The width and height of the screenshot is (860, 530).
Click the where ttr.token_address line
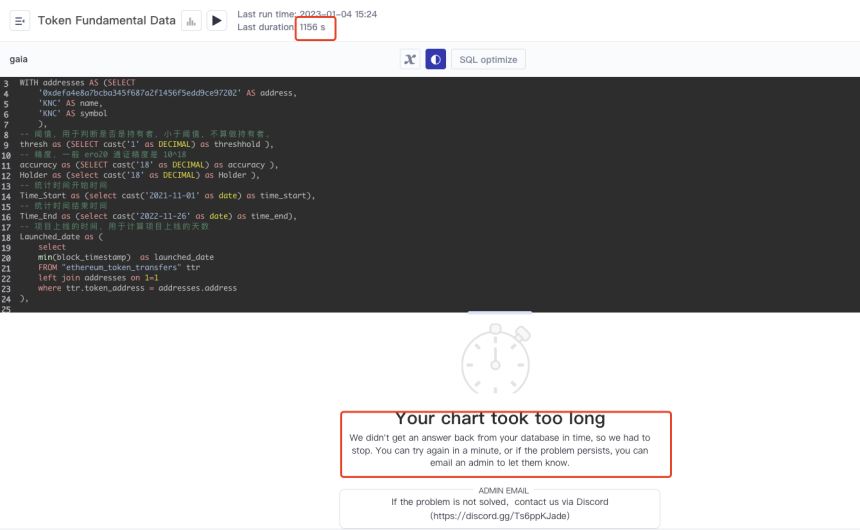[137, 288]
